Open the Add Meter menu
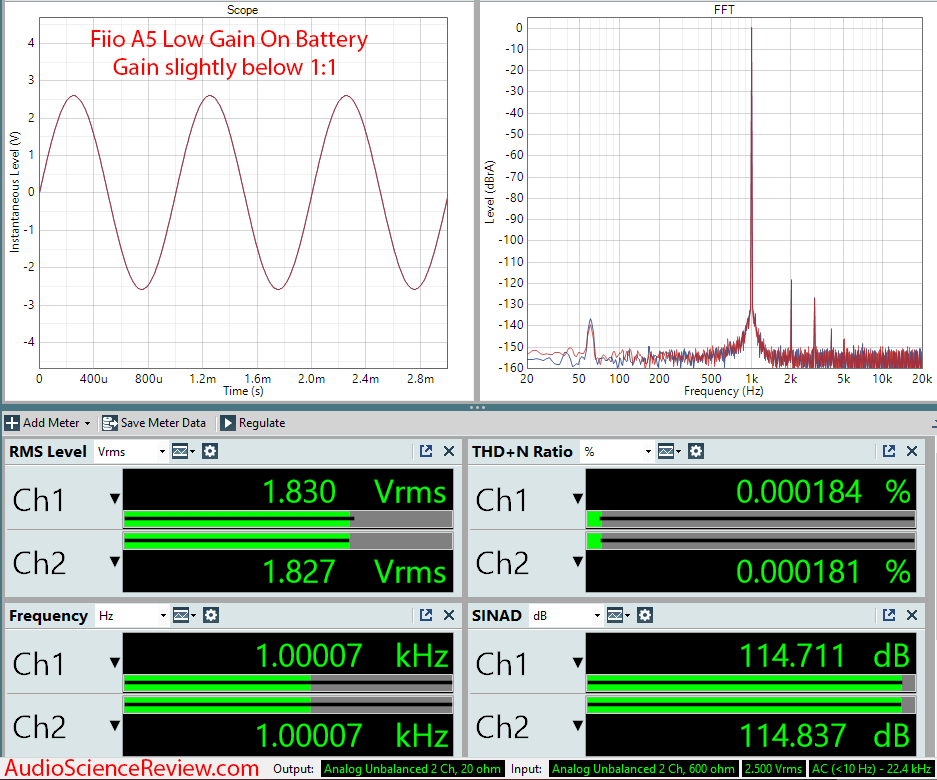 48,423
